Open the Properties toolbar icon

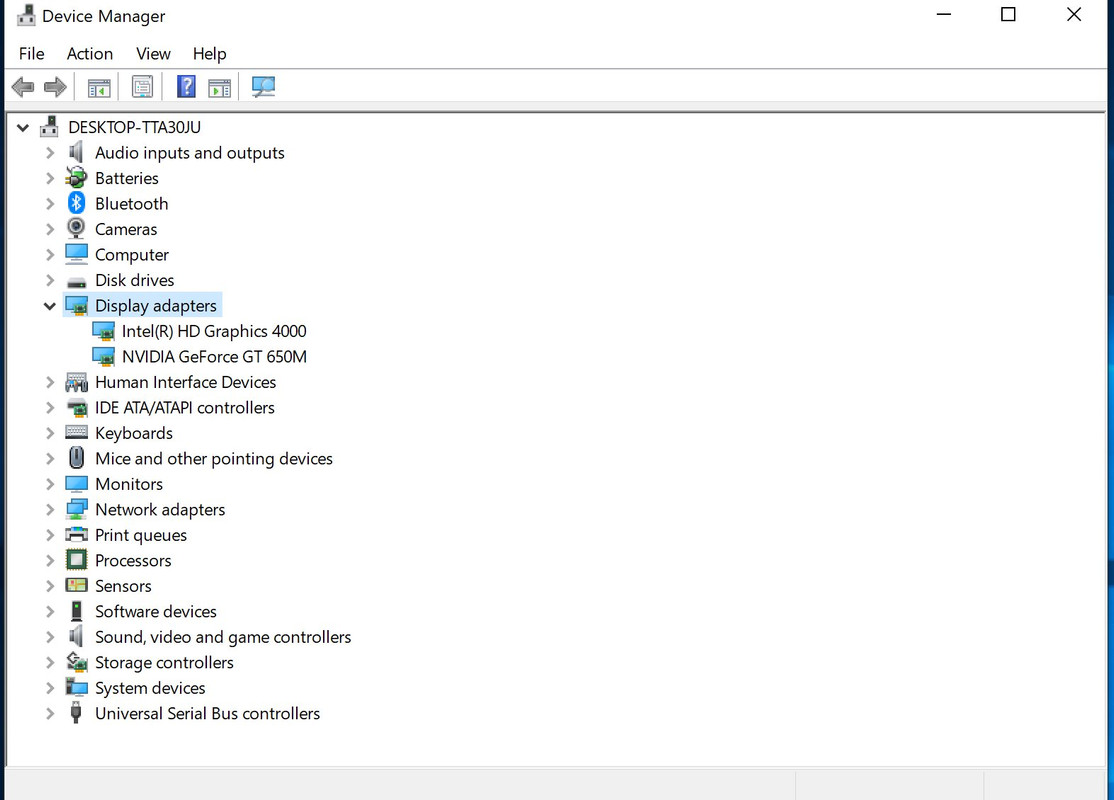[142, 87]
